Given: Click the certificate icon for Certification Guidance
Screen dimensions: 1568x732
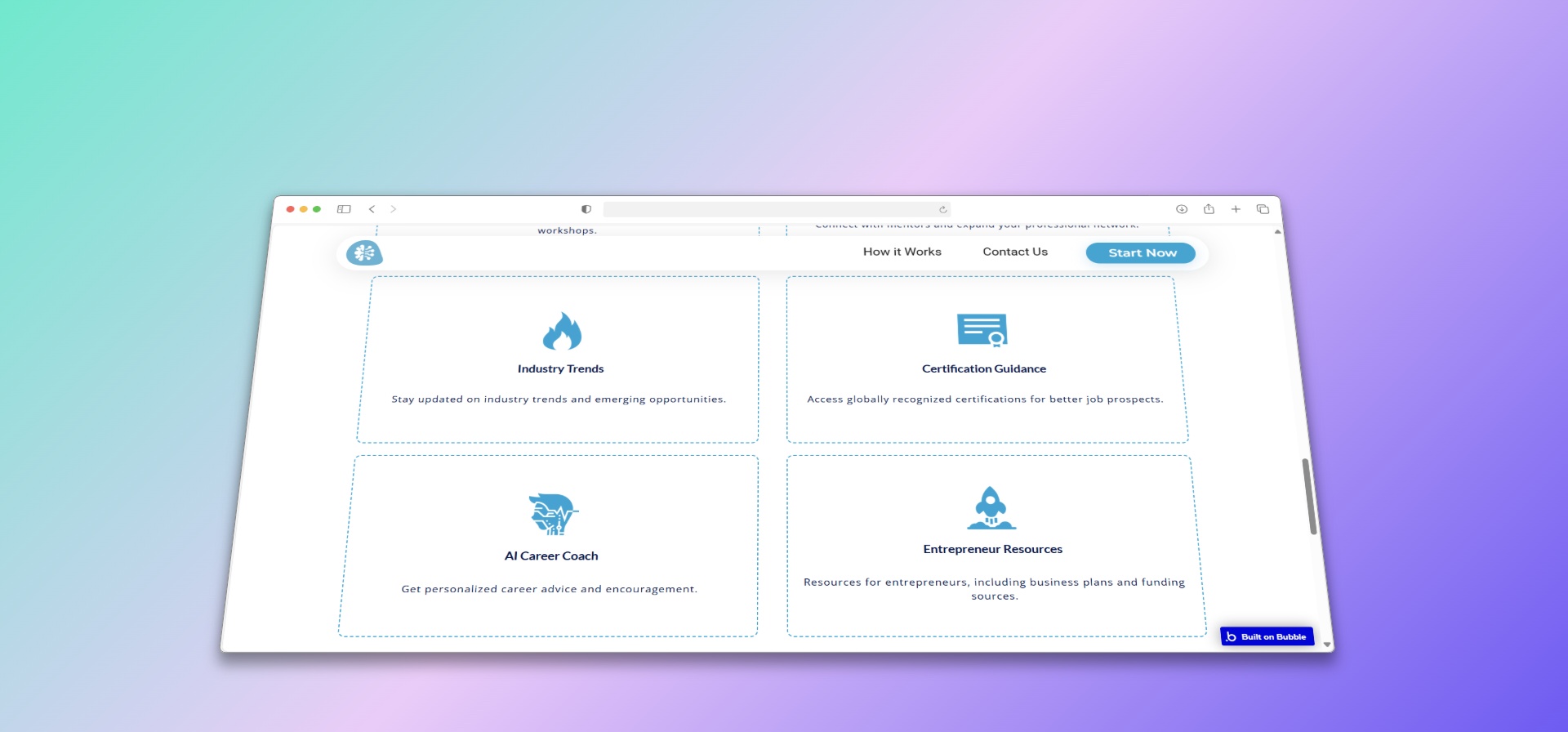Looking at the screenshot, I should coord(982,330).
